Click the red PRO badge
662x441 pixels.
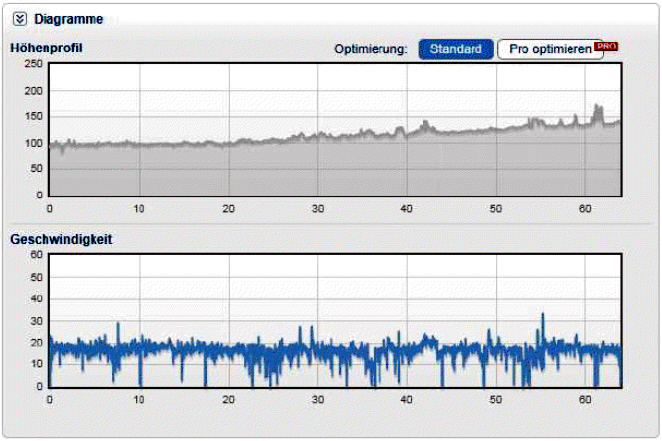coord(606,46)
